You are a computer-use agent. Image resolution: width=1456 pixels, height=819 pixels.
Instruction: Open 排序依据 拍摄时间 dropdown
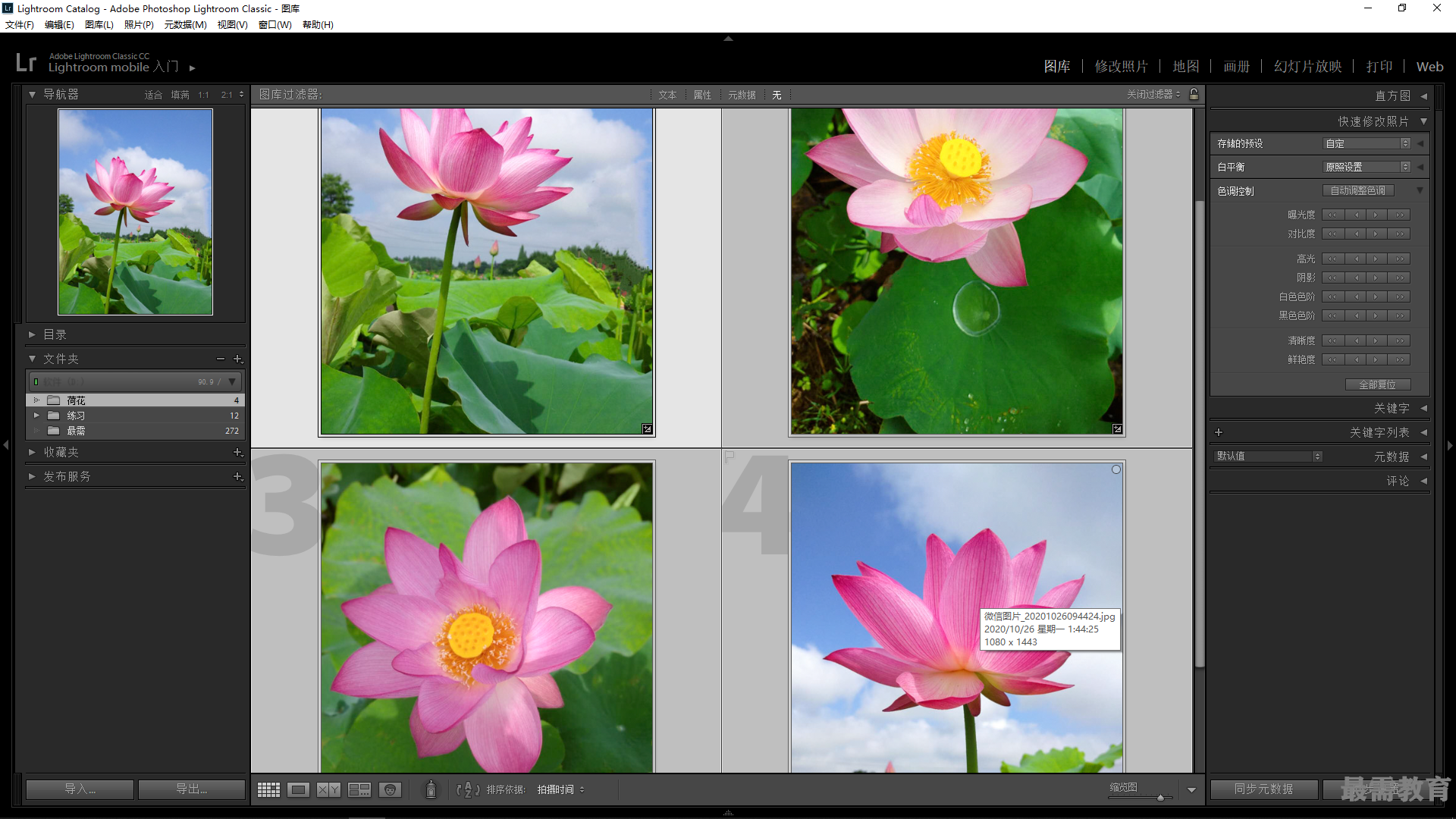click(561, 789)
